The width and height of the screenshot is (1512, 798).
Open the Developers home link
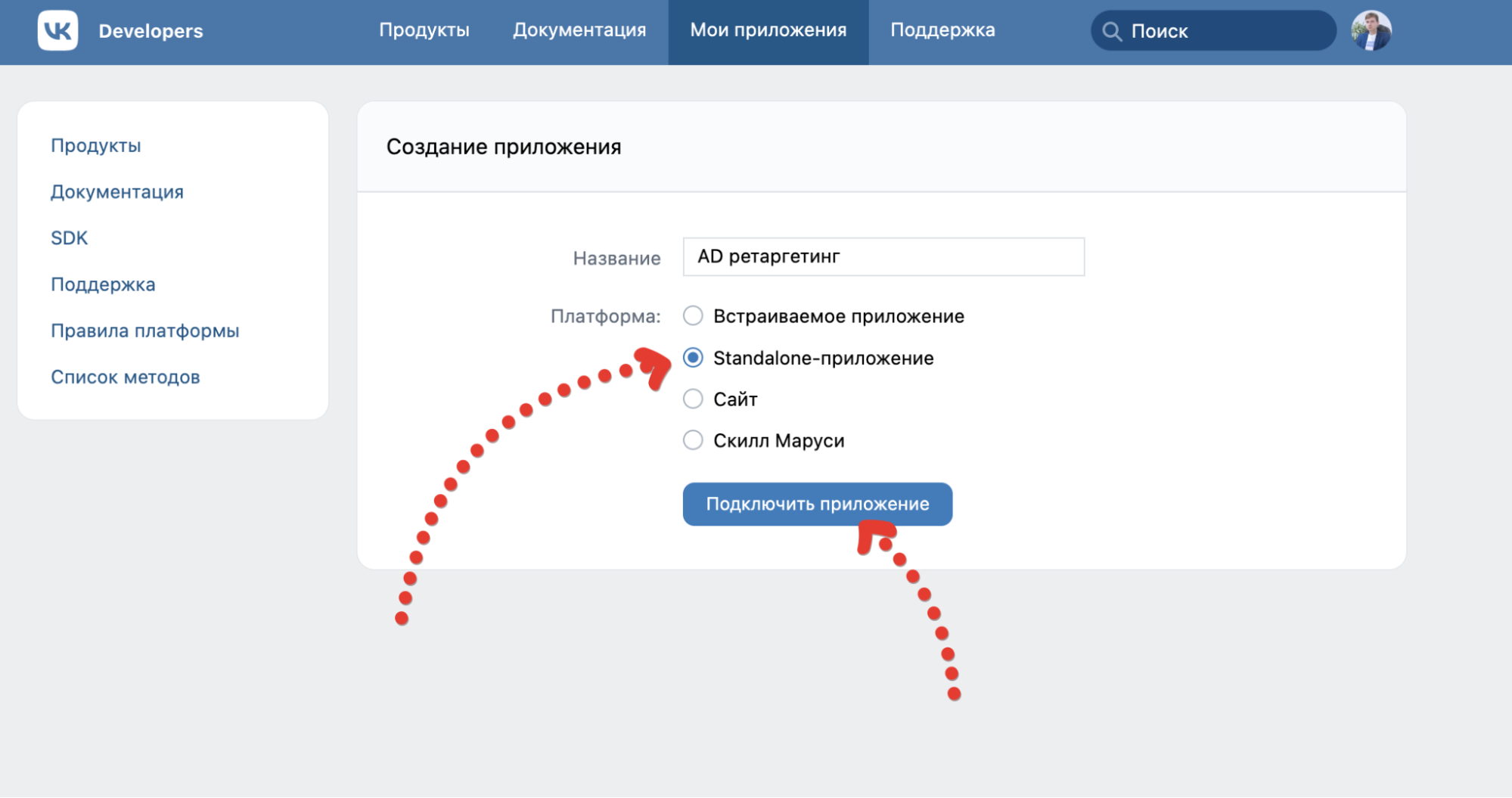tap(151, 31)
